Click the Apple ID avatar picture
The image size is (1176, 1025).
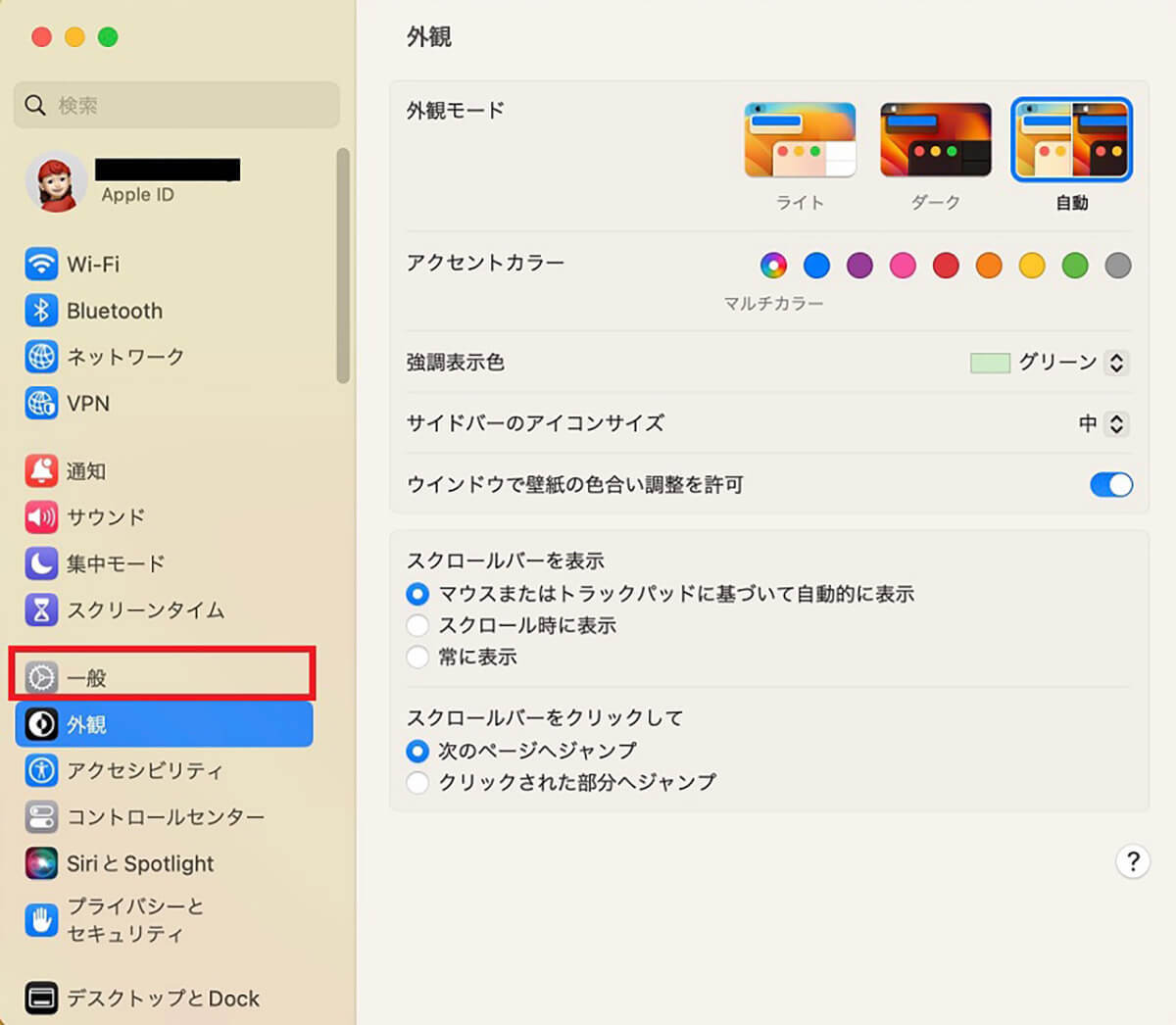click(56, 181)
